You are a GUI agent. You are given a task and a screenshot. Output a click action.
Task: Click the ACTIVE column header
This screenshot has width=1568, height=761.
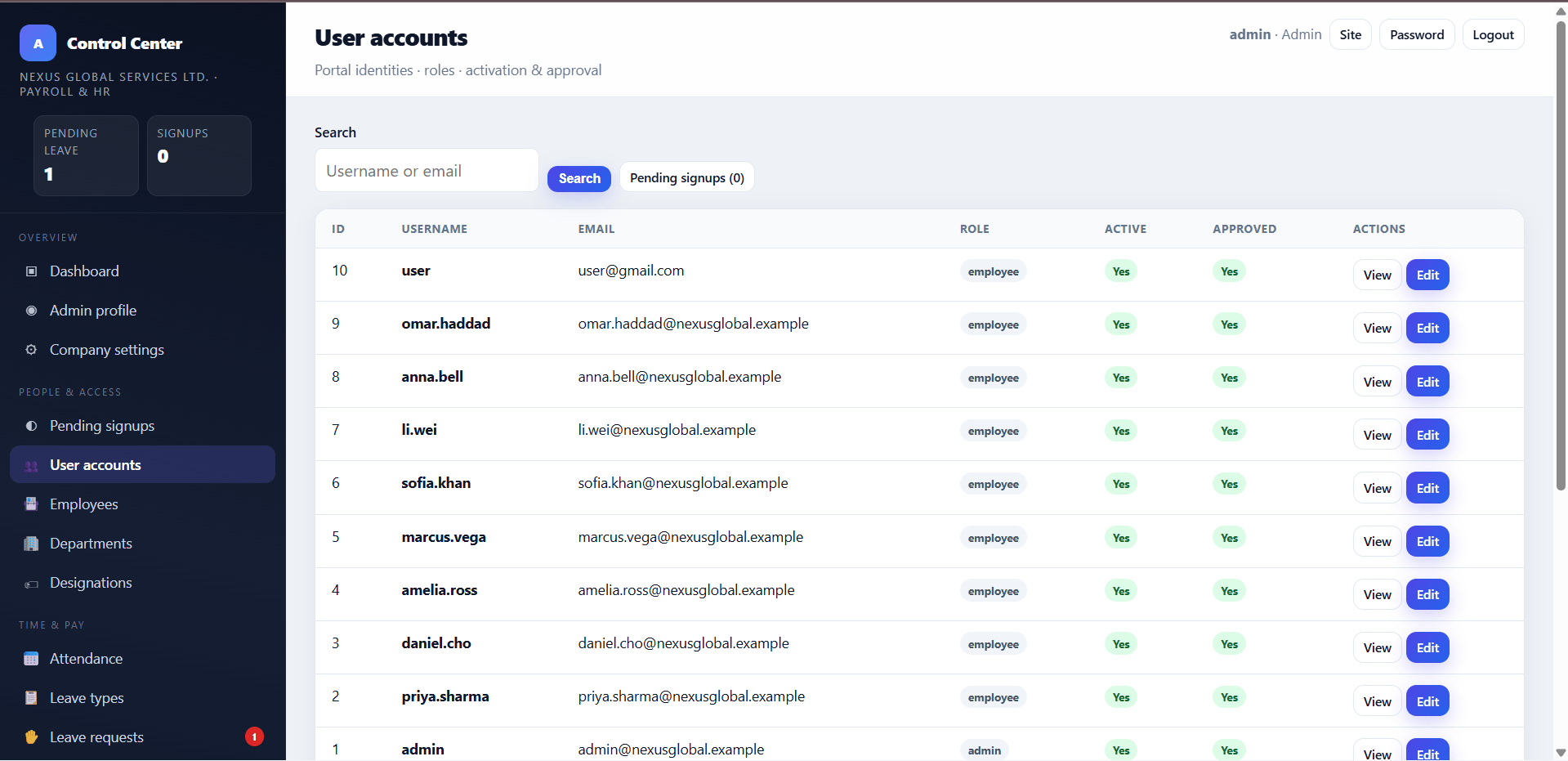click(1126, 229)
